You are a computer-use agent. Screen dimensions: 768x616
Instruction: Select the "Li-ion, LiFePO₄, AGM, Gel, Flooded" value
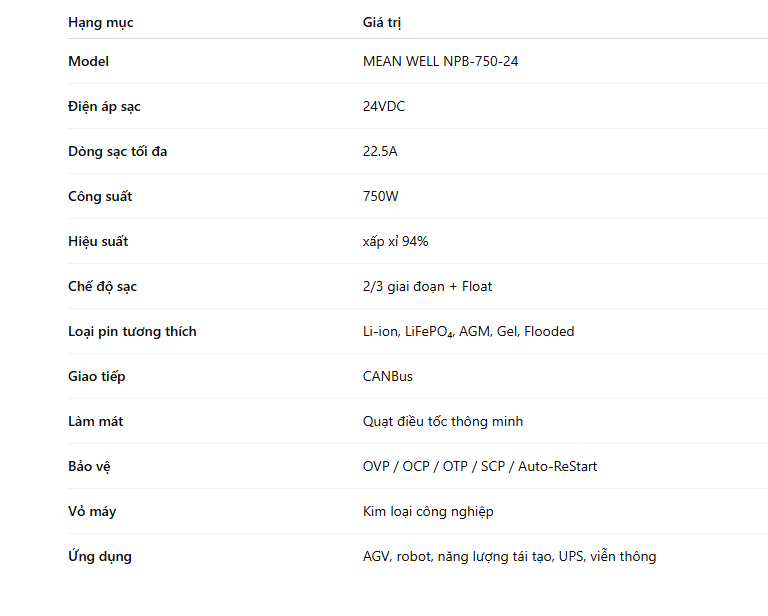468,331
